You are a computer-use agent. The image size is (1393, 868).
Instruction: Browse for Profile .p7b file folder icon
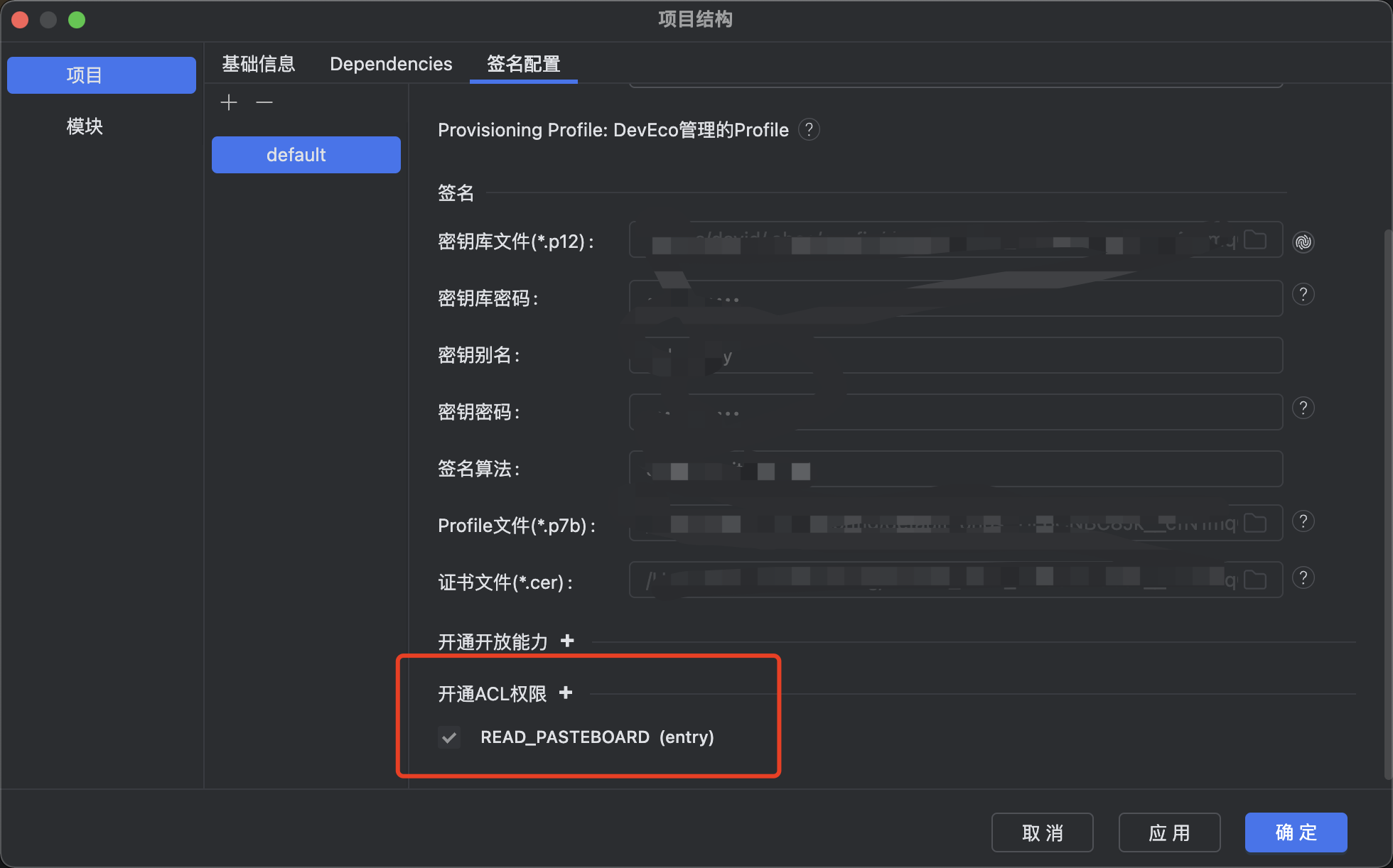(1255, 523)
